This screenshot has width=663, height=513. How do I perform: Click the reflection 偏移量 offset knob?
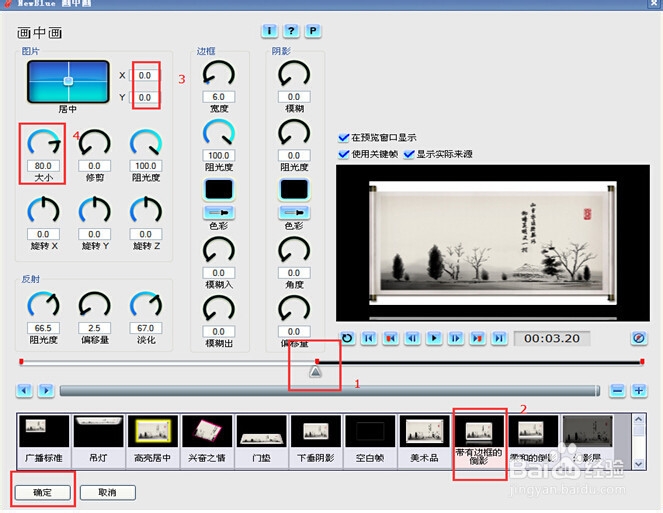[95, 305]
